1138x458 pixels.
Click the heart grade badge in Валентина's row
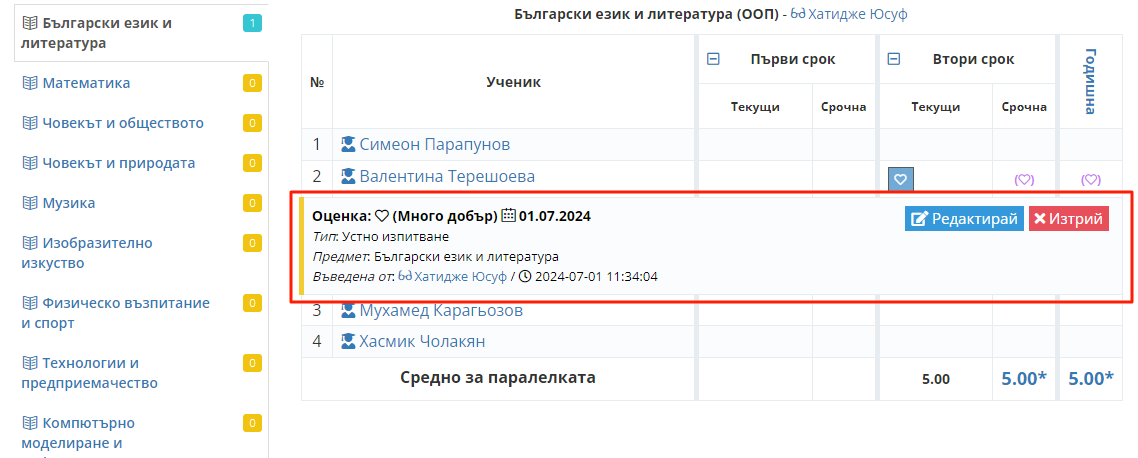[900, 179]
